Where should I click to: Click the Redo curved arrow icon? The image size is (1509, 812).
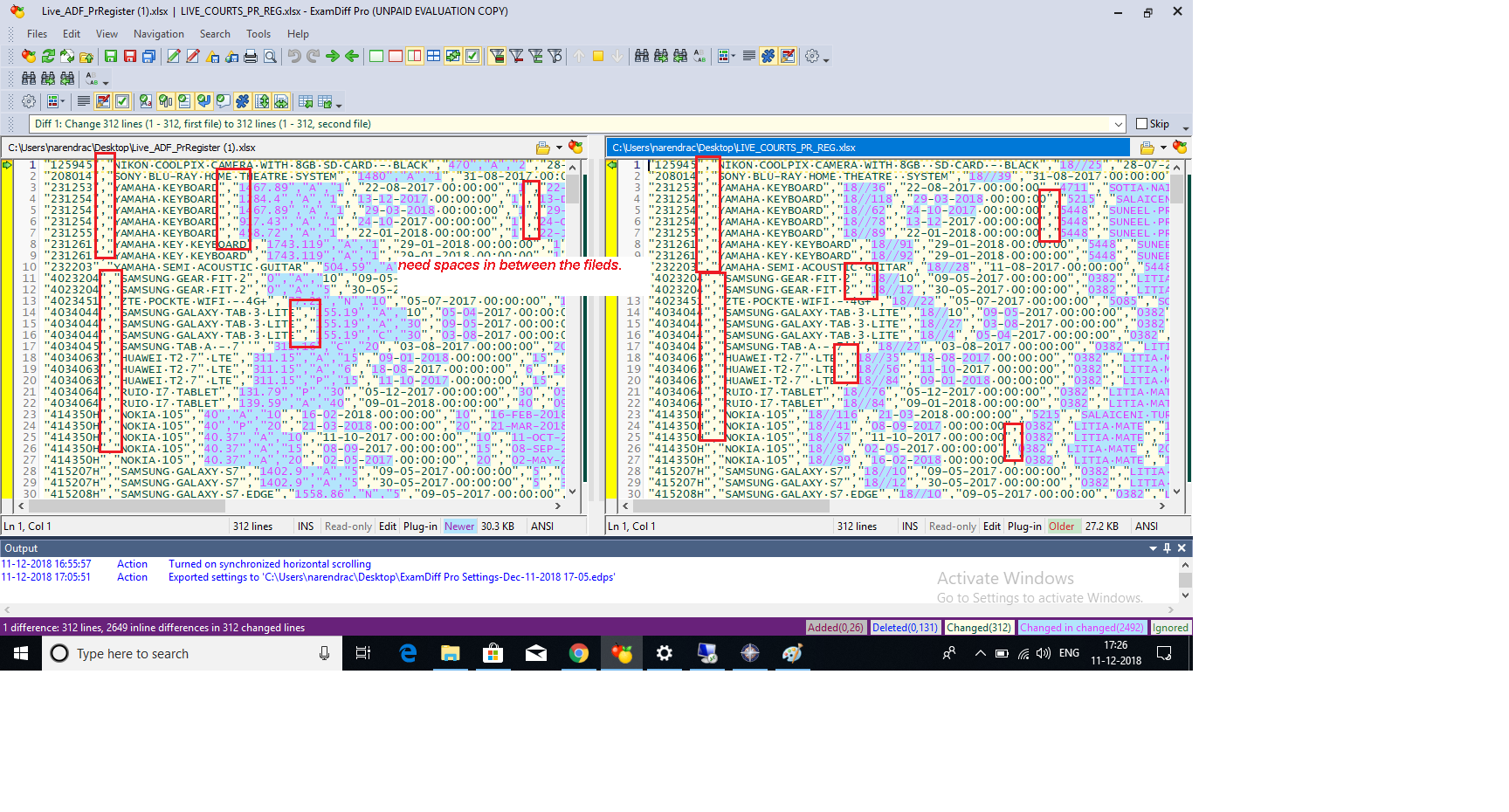pyautogui.click(x=314, y=56)
